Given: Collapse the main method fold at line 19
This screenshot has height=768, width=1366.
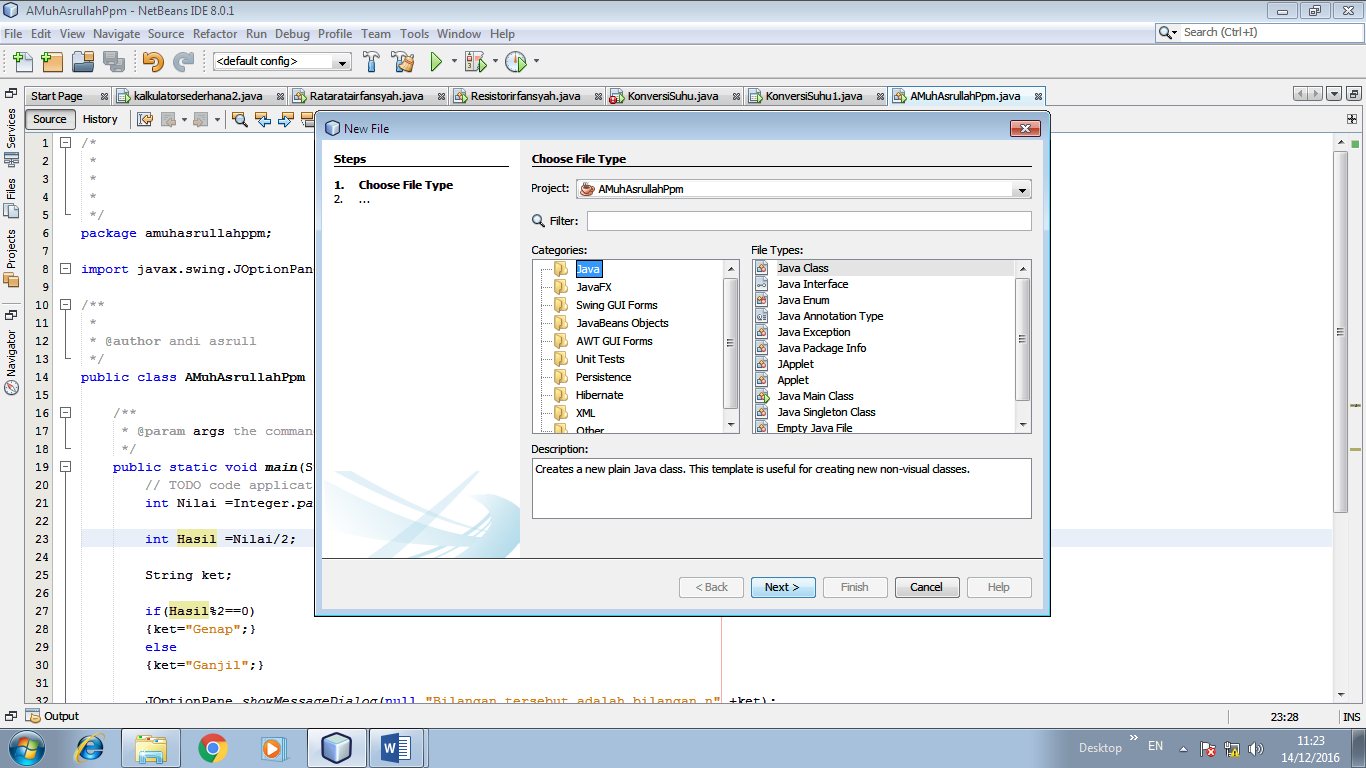Looking at the screenshot, I should click(66, 467).
